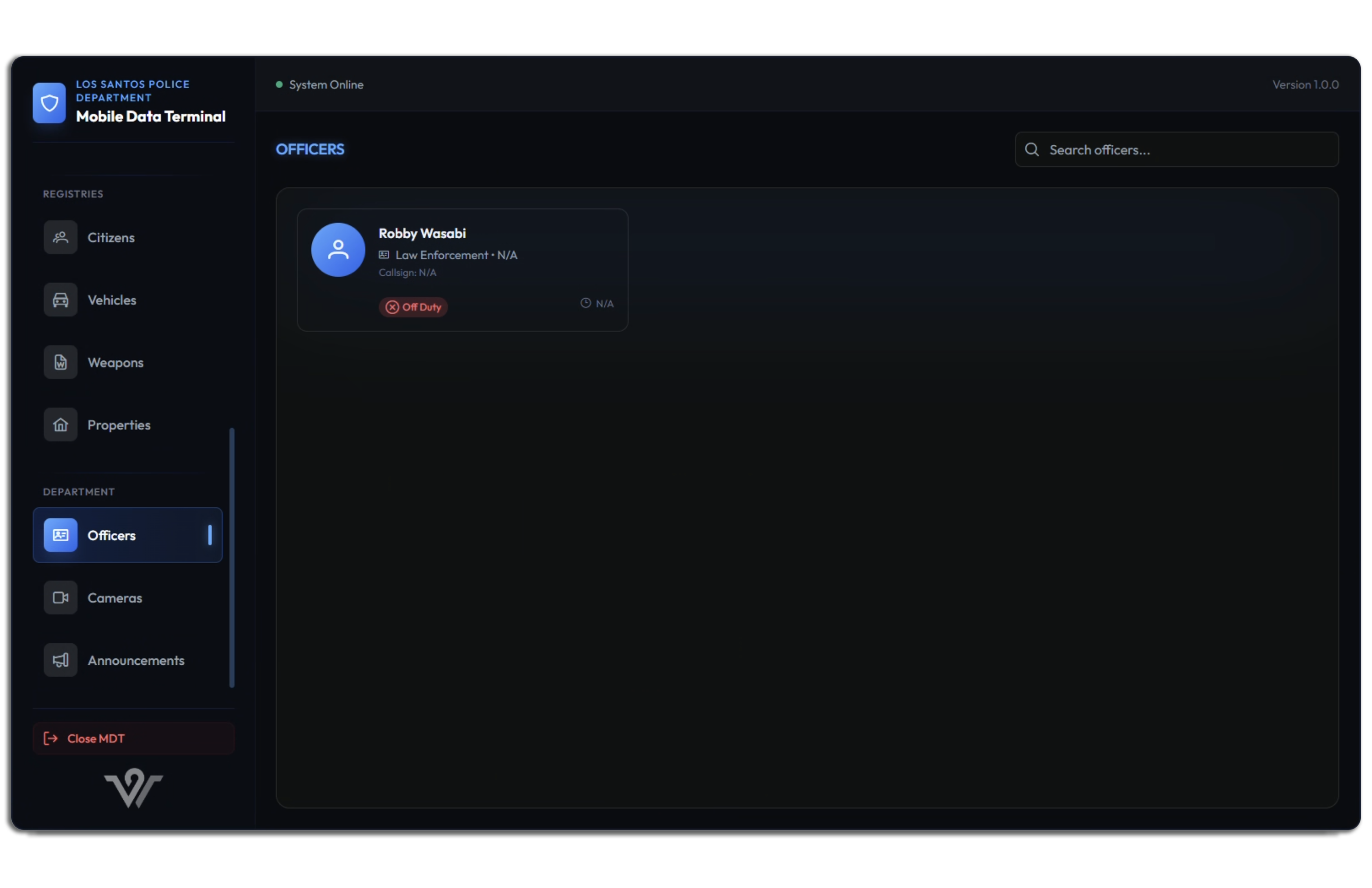Open Robby Wasabi officer name
Screen dimensions: 1372x888
[422, 233]
